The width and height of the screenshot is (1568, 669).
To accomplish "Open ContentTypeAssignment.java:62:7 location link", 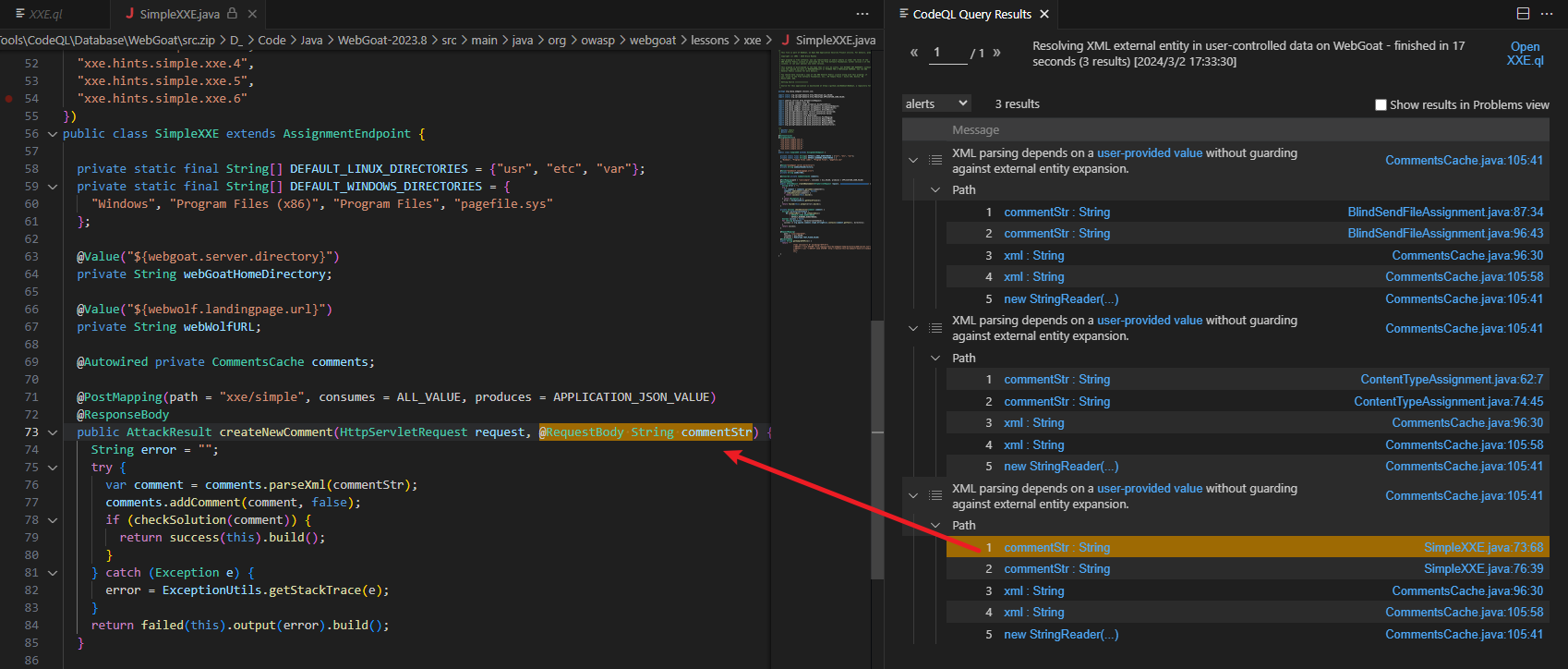I will coord(1452,380).
